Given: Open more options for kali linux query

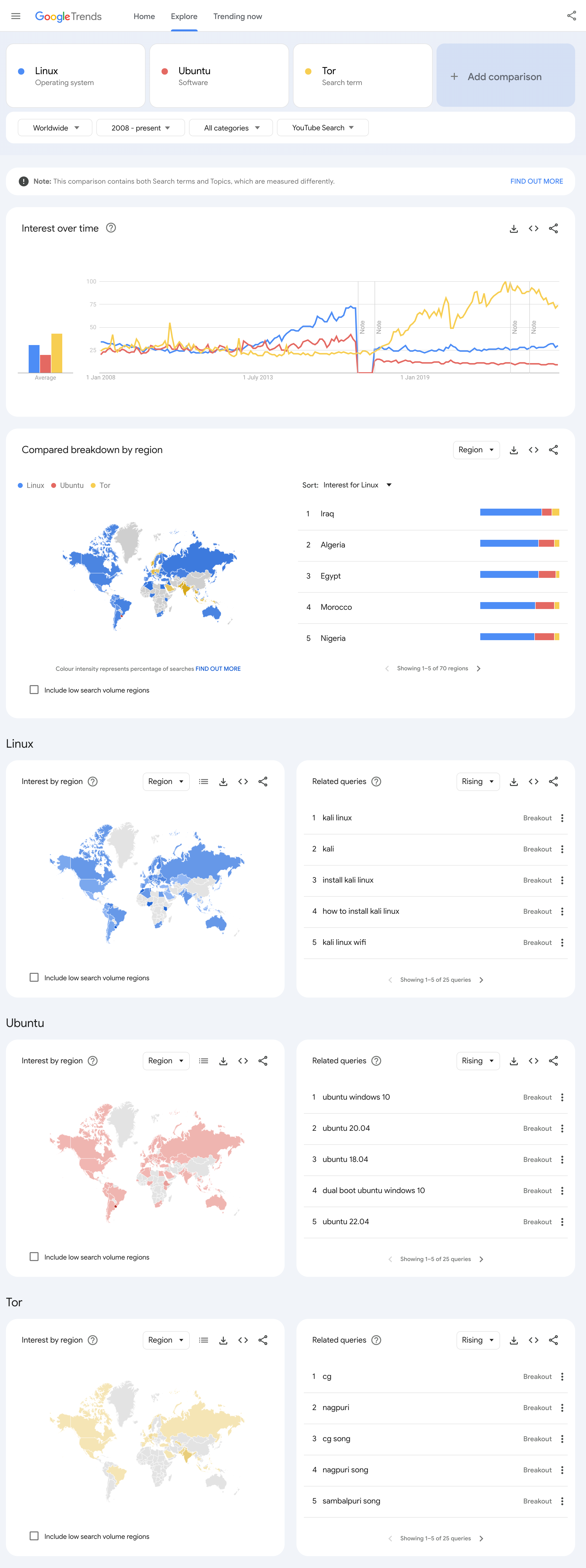Looking at the screenshot, I should pos(562,818).
